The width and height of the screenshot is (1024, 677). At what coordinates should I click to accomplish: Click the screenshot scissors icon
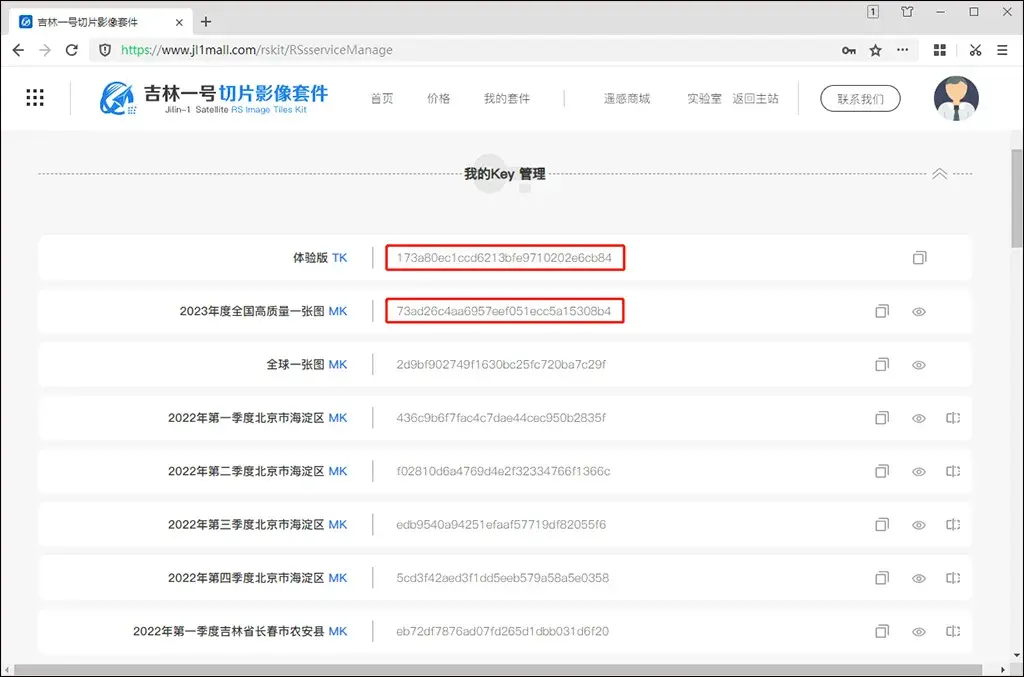pyautogui.click(x=975, y=50)
